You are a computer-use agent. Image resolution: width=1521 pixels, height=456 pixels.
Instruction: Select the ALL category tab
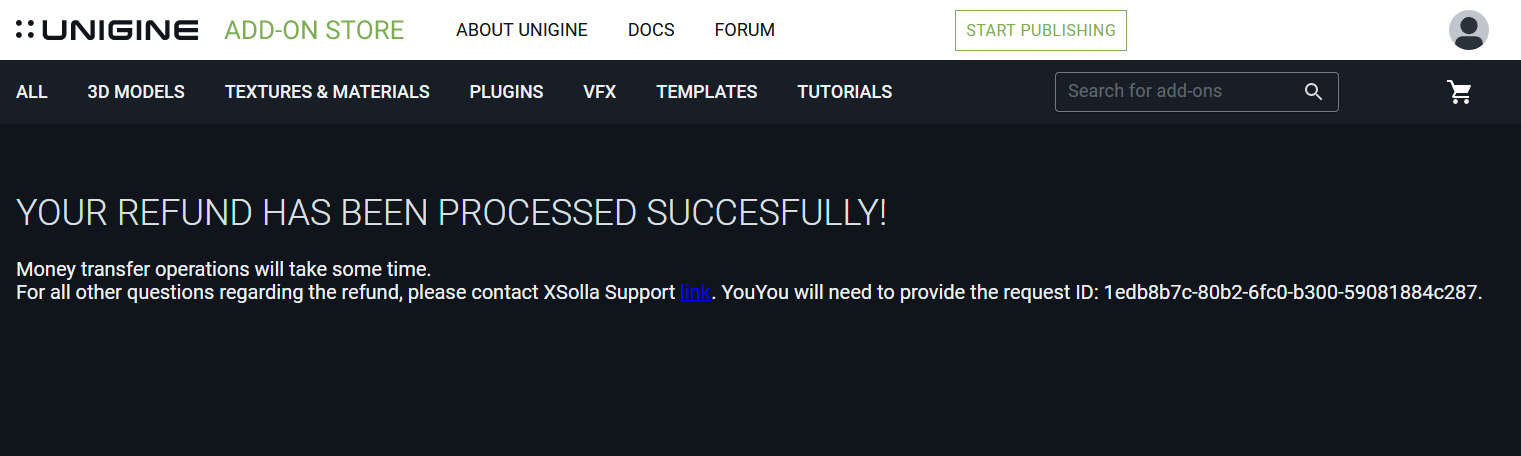pos(32,92)
